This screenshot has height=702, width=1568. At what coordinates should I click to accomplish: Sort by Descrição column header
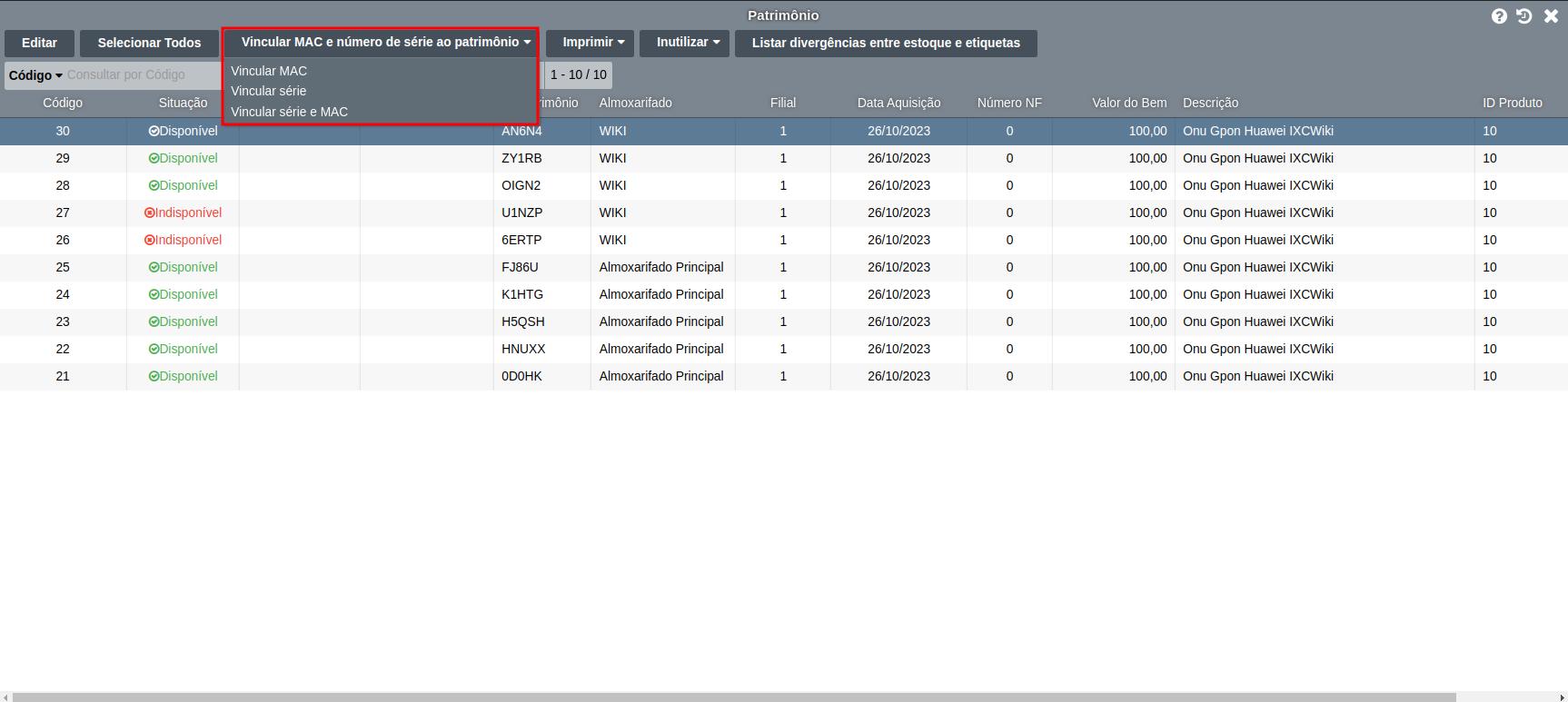(x=1210, y=103)
